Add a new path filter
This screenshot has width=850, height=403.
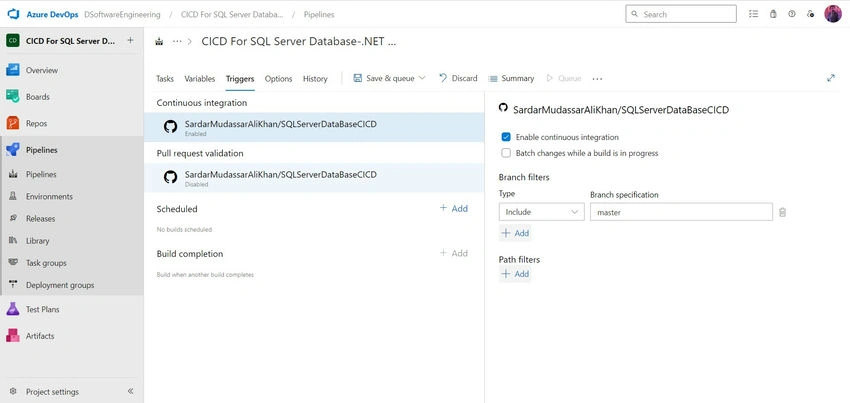(515, 274)
